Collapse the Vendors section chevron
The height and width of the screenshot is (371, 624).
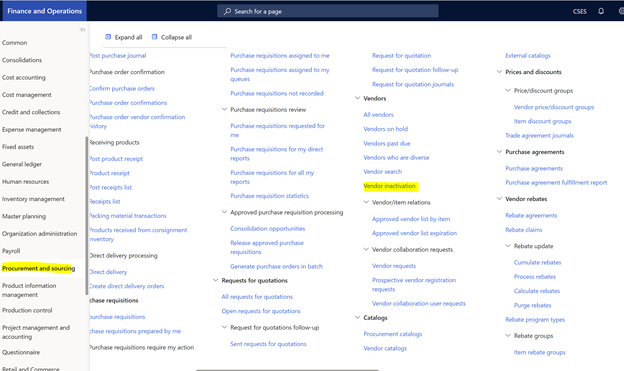[357, 98]
